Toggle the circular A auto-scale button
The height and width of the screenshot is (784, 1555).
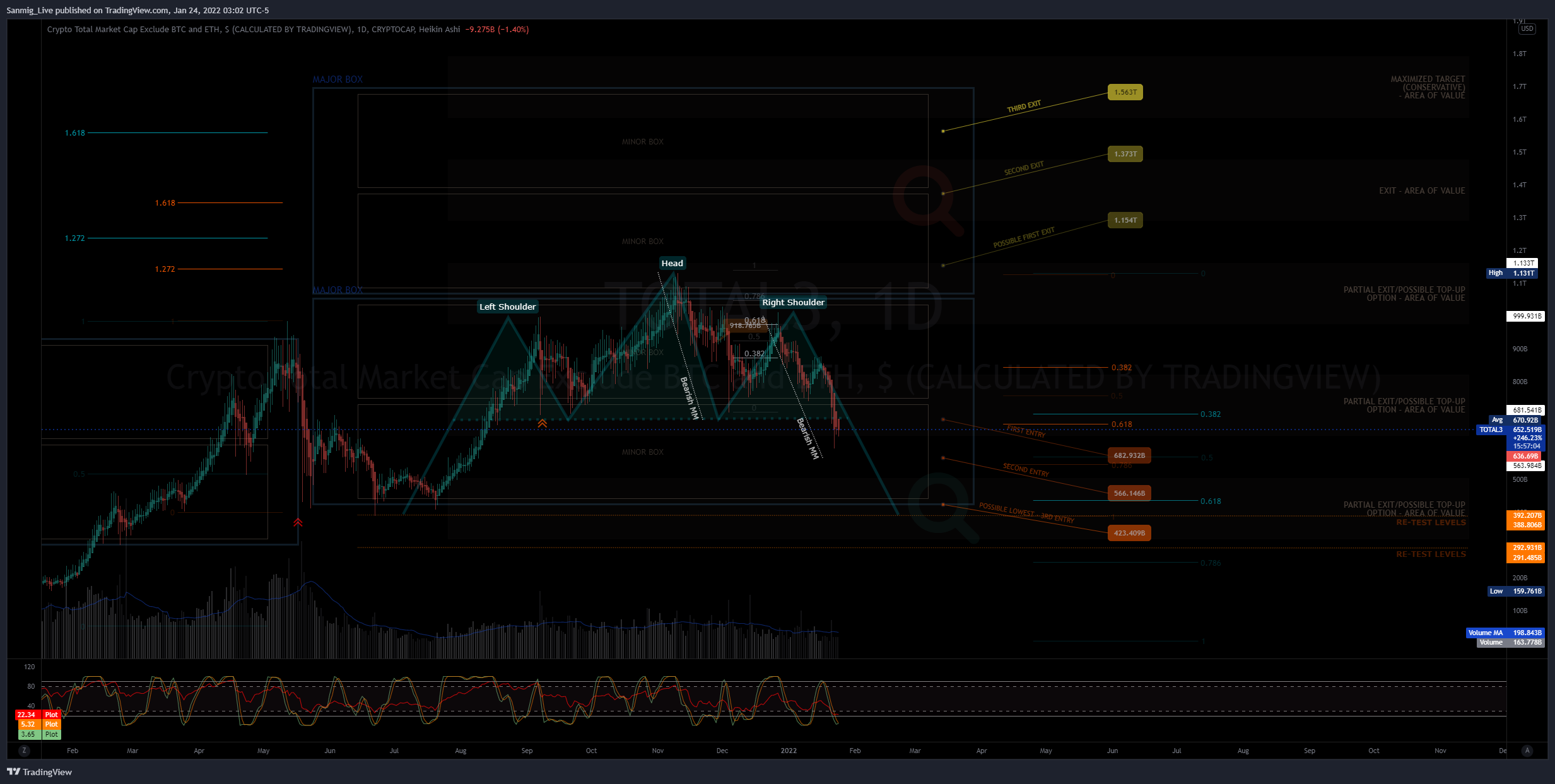coord(1527,751)
